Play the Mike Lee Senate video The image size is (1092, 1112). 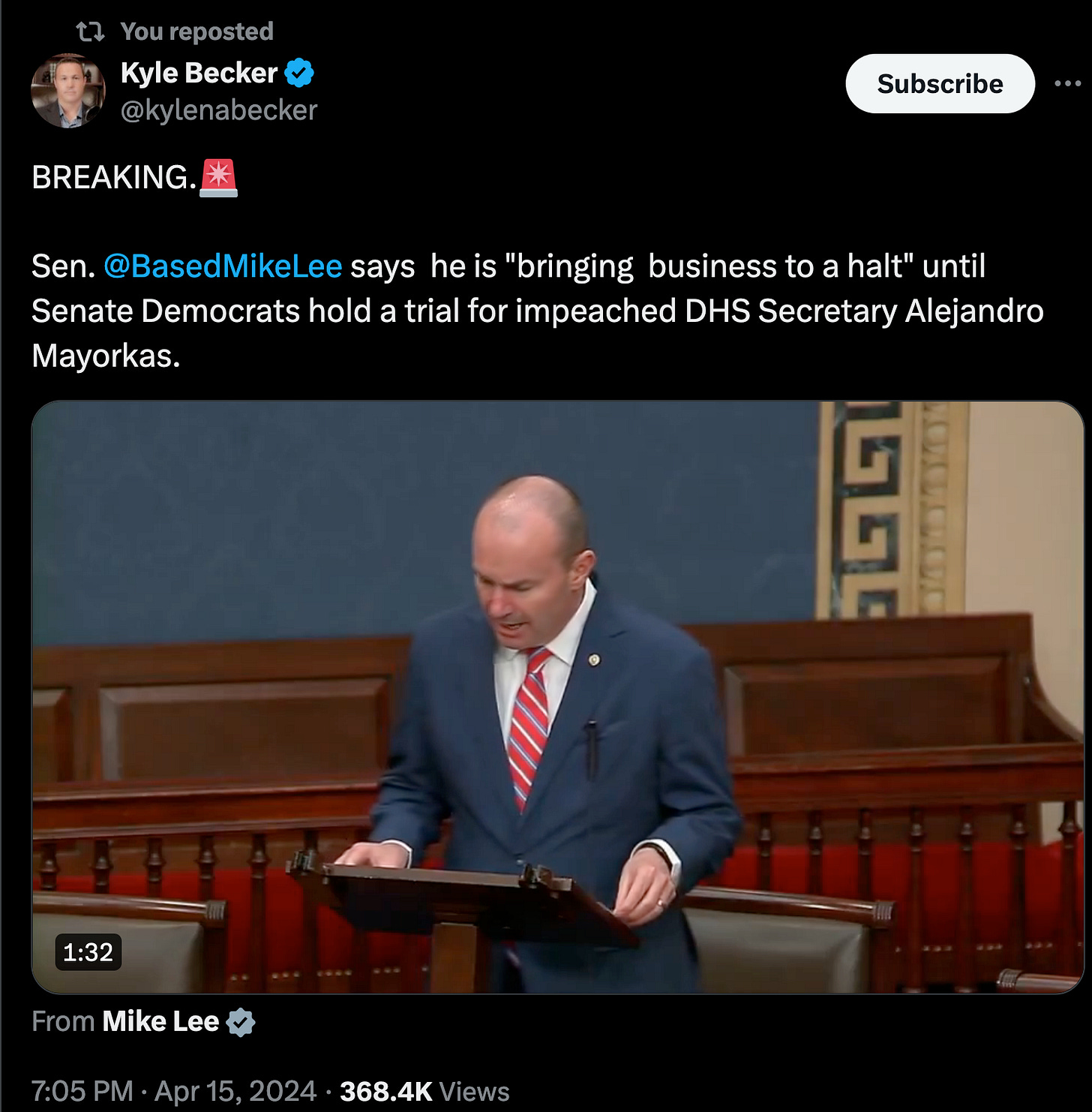click(557, 697)
